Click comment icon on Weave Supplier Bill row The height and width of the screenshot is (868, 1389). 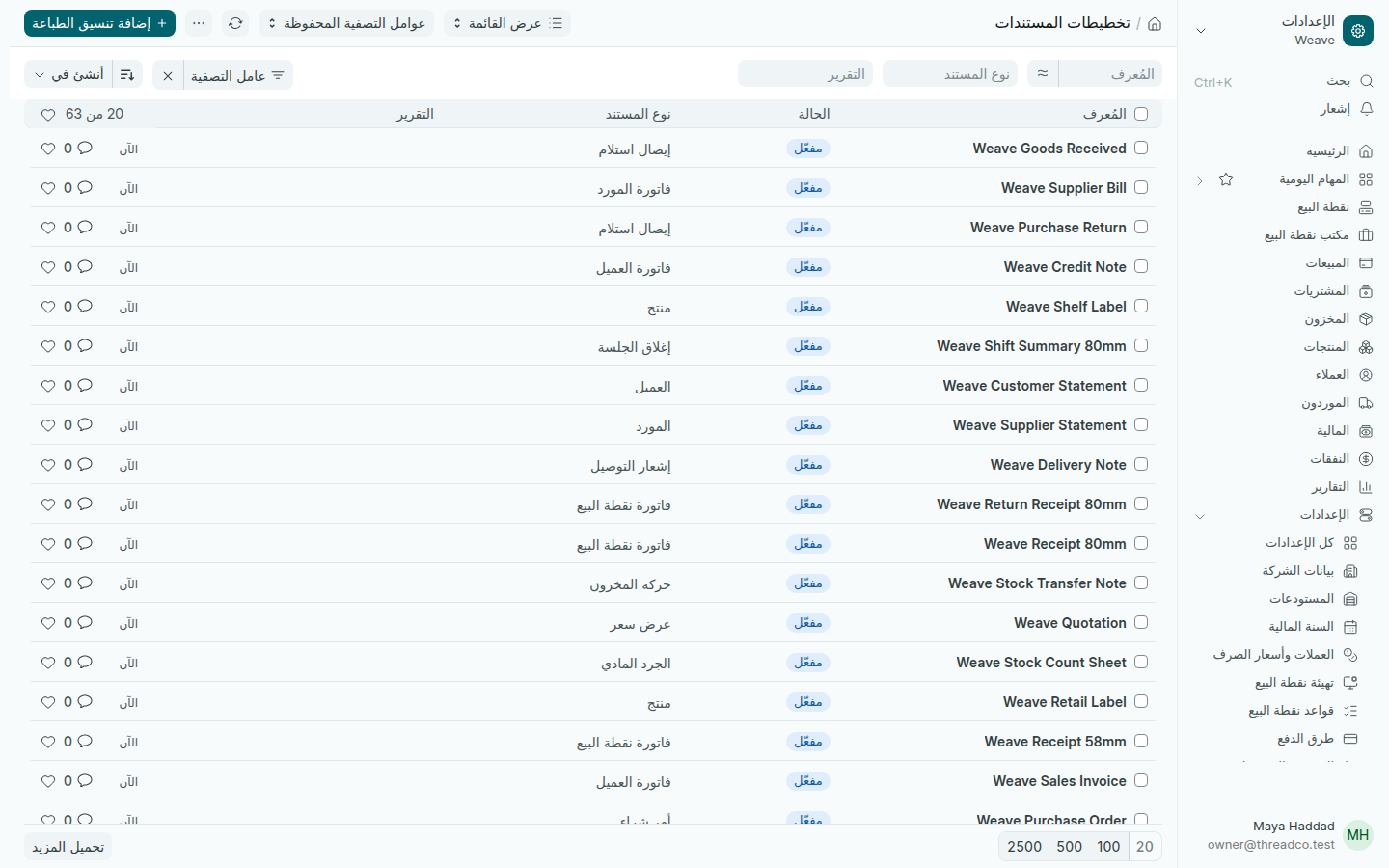click(x=85, y=188)
